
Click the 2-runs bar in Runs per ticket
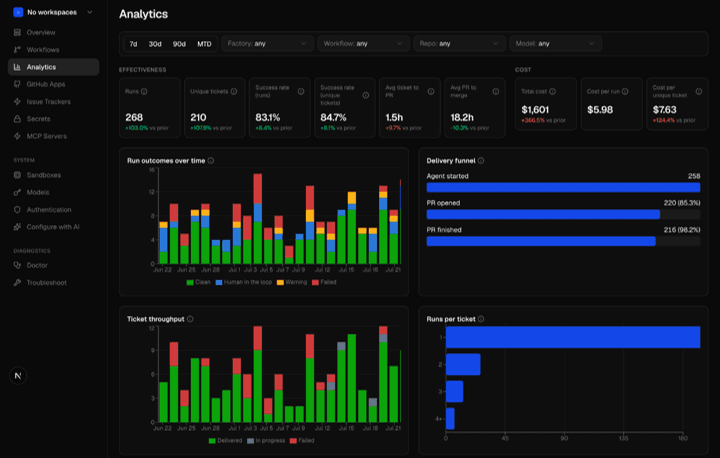(x=463, y=364)
